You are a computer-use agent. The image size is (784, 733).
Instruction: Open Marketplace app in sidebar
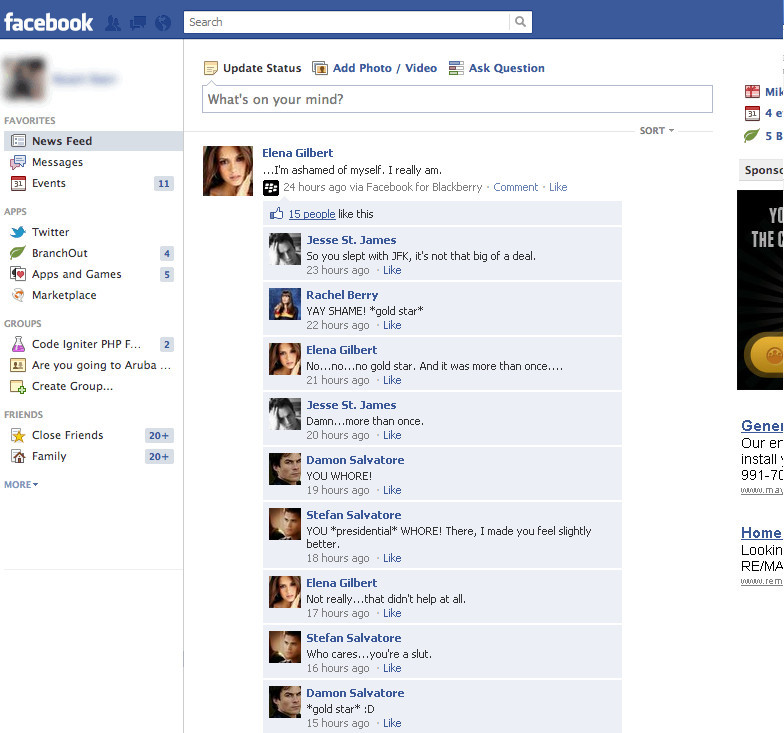point(64,295)
